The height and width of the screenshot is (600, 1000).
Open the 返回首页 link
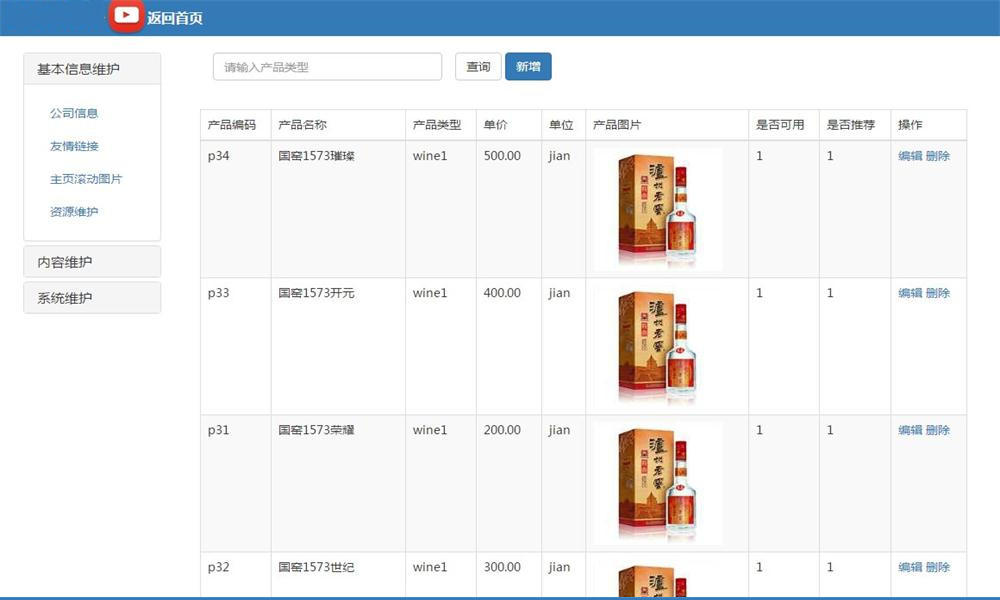point(175,18)
